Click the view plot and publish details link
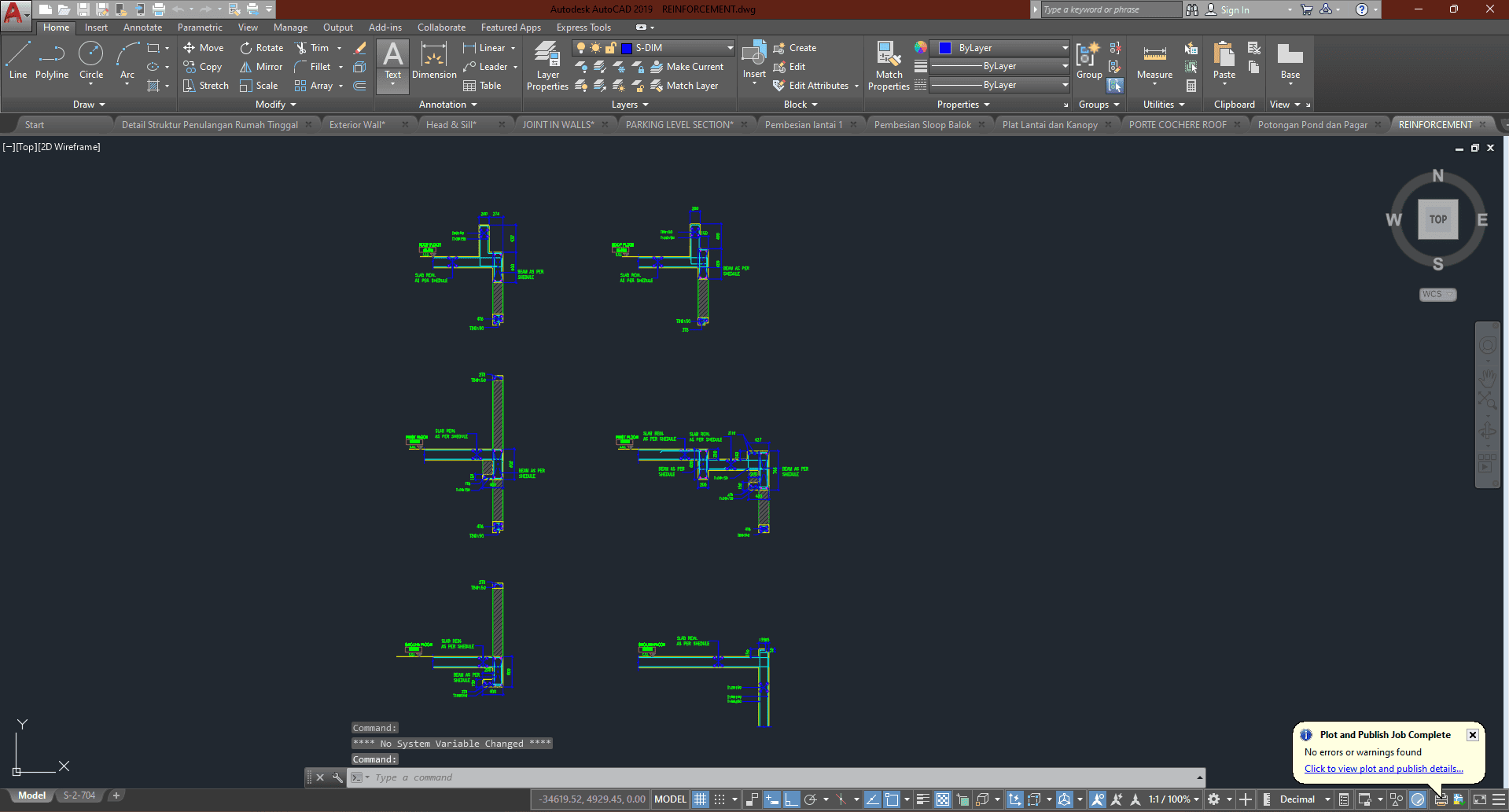 (x=1383, y=769)
